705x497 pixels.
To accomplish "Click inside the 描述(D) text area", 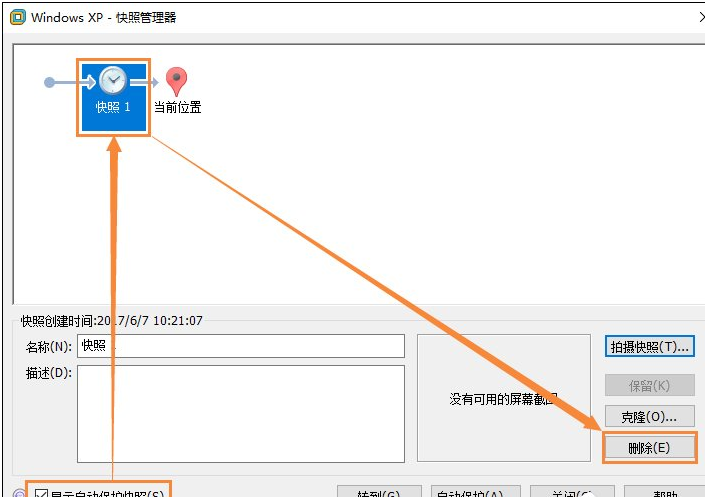I will (x=241, y=414).
